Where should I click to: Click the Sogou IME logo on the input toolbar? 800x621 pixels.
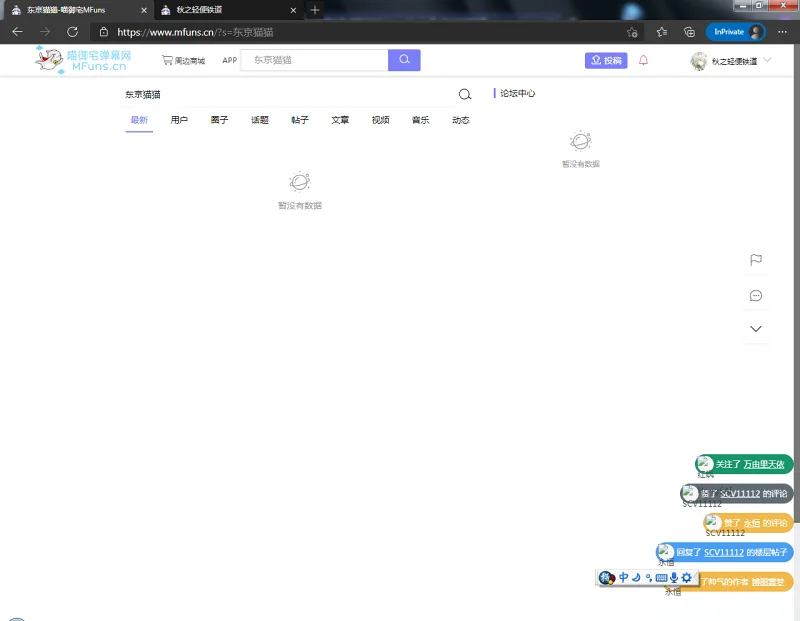pos(607,578)
